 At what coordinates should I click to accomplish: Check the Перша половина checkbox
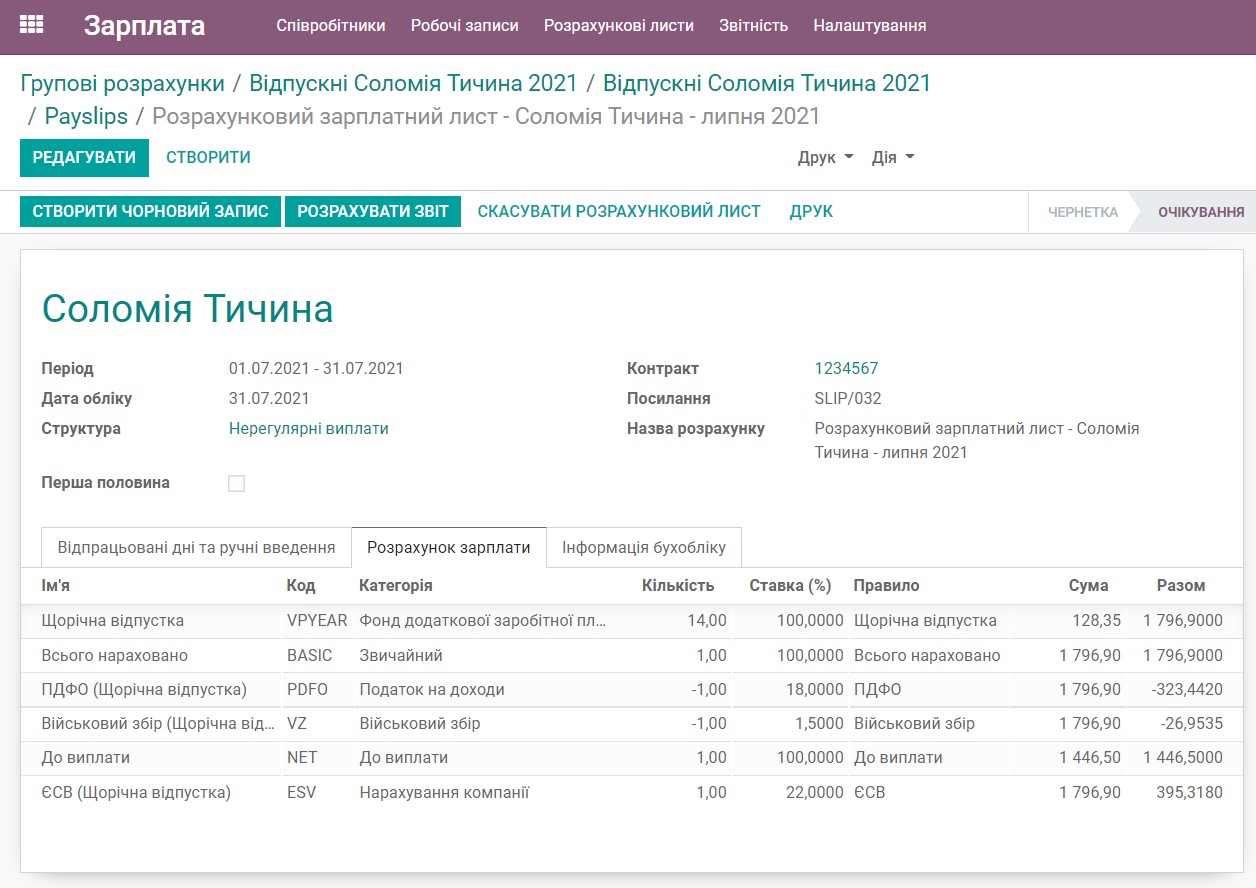[236, 482]
